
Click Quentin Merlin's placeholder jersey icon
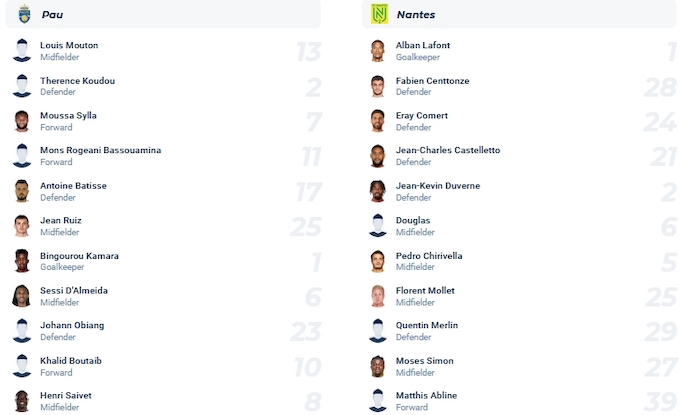click(x=377, y=331)
